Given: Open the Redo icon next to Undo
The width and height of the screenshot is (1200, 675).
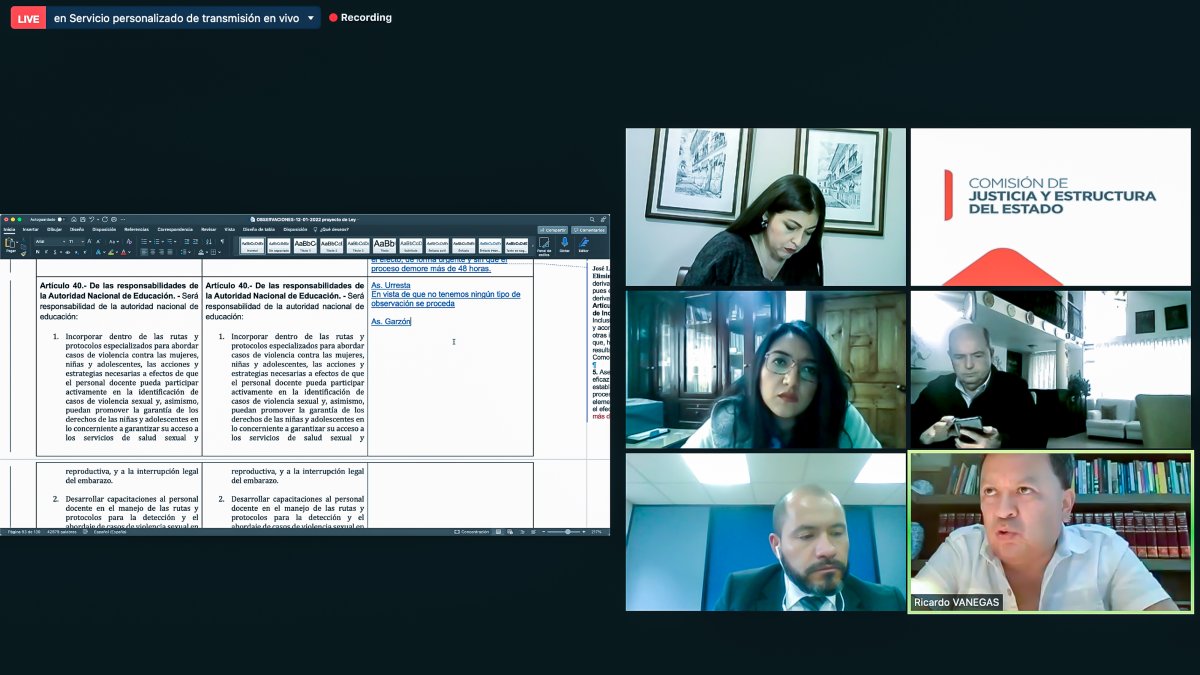Looking at the screenshot, I should tap(105, 219).
